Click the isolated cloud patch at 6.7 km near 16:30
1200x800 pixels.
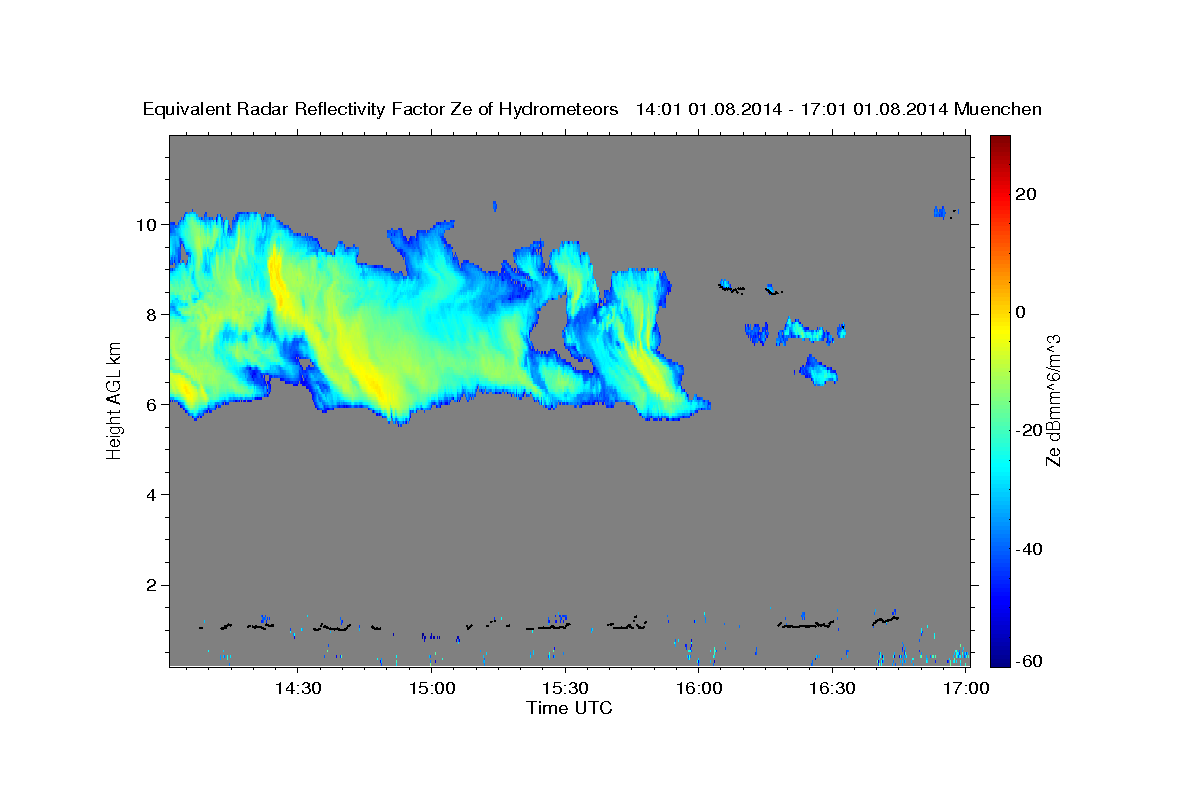[818, 370]
